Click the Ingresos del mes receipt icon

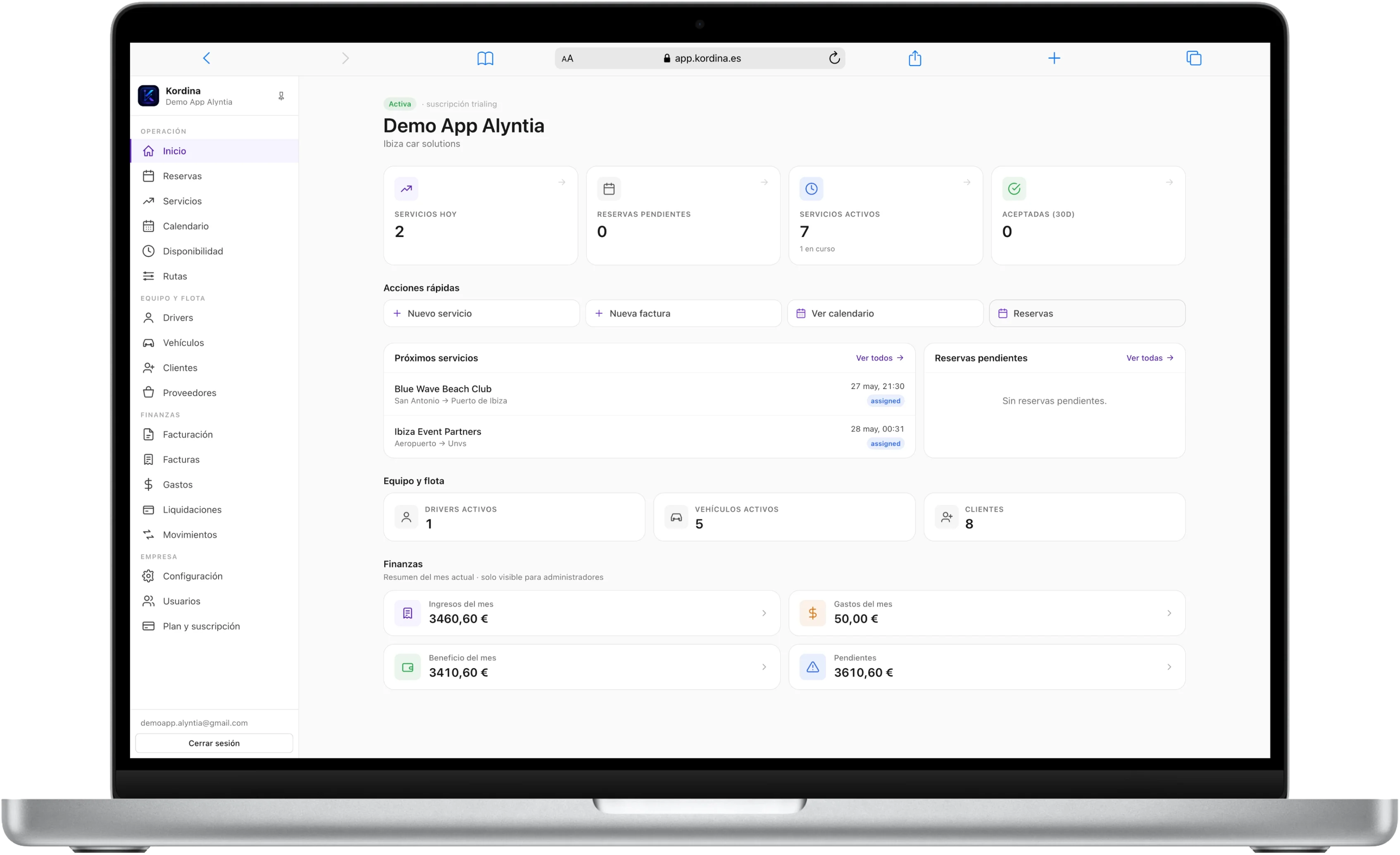tap(407, 613)
